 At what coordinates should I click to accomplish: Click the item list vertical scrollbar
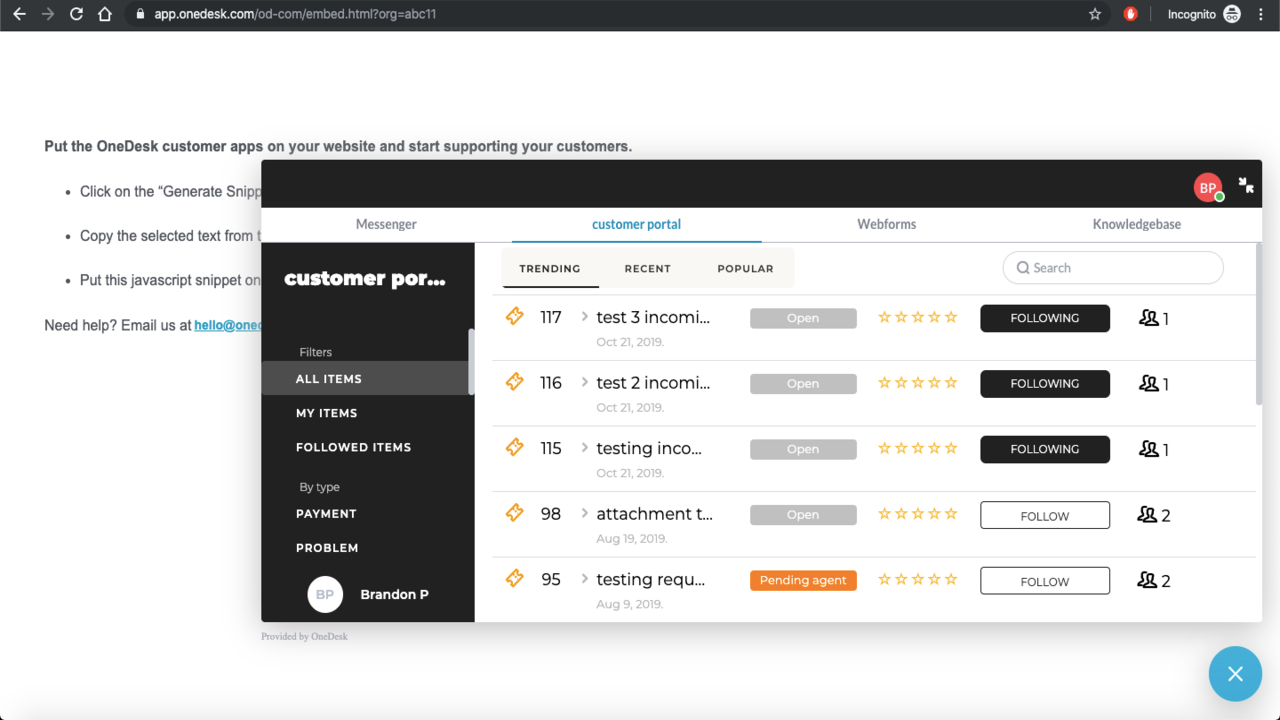(x=1258, y=323)
